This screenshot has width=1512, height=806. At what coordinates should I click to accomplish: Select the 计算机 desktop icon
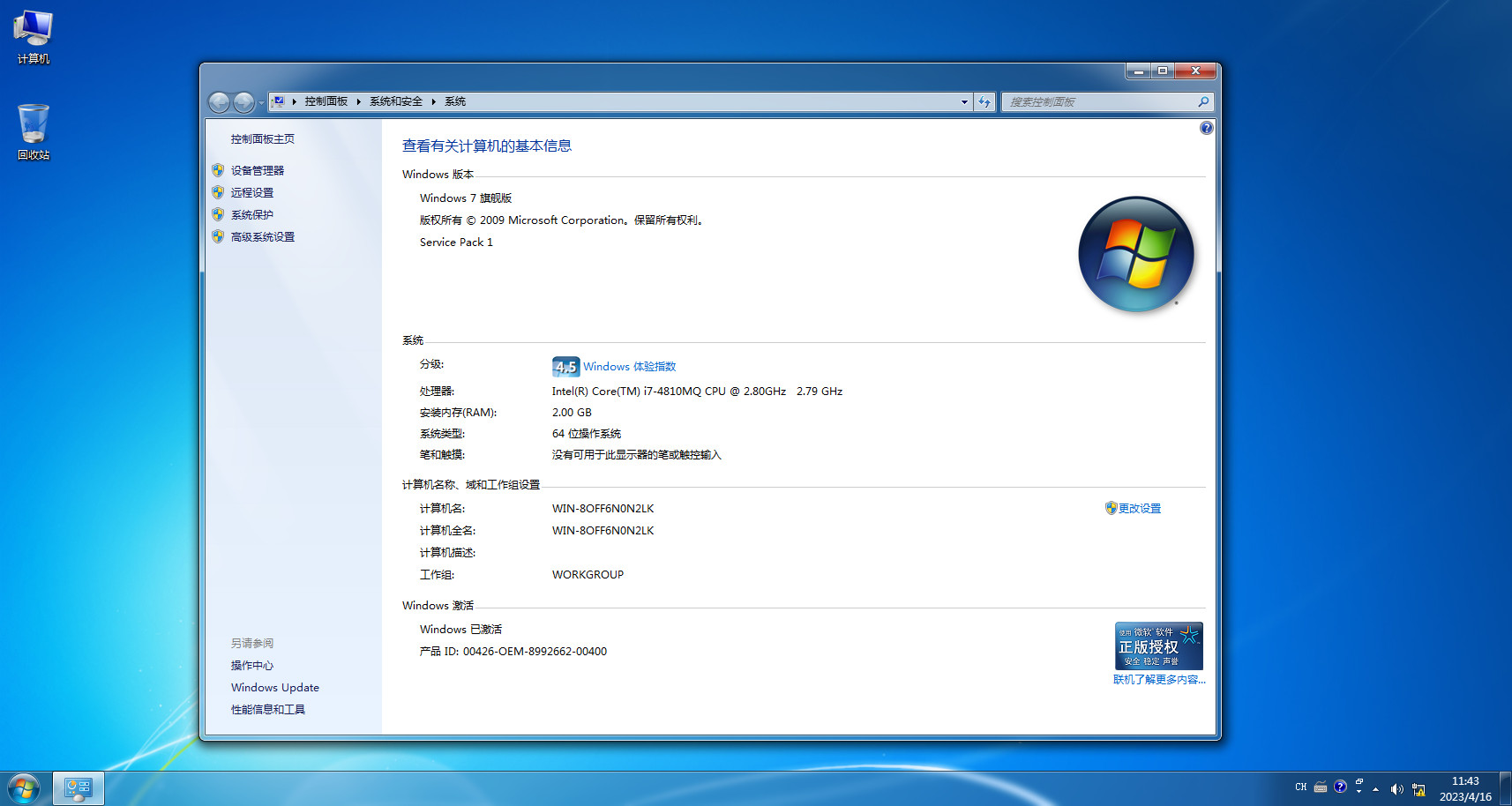[34, 37]
